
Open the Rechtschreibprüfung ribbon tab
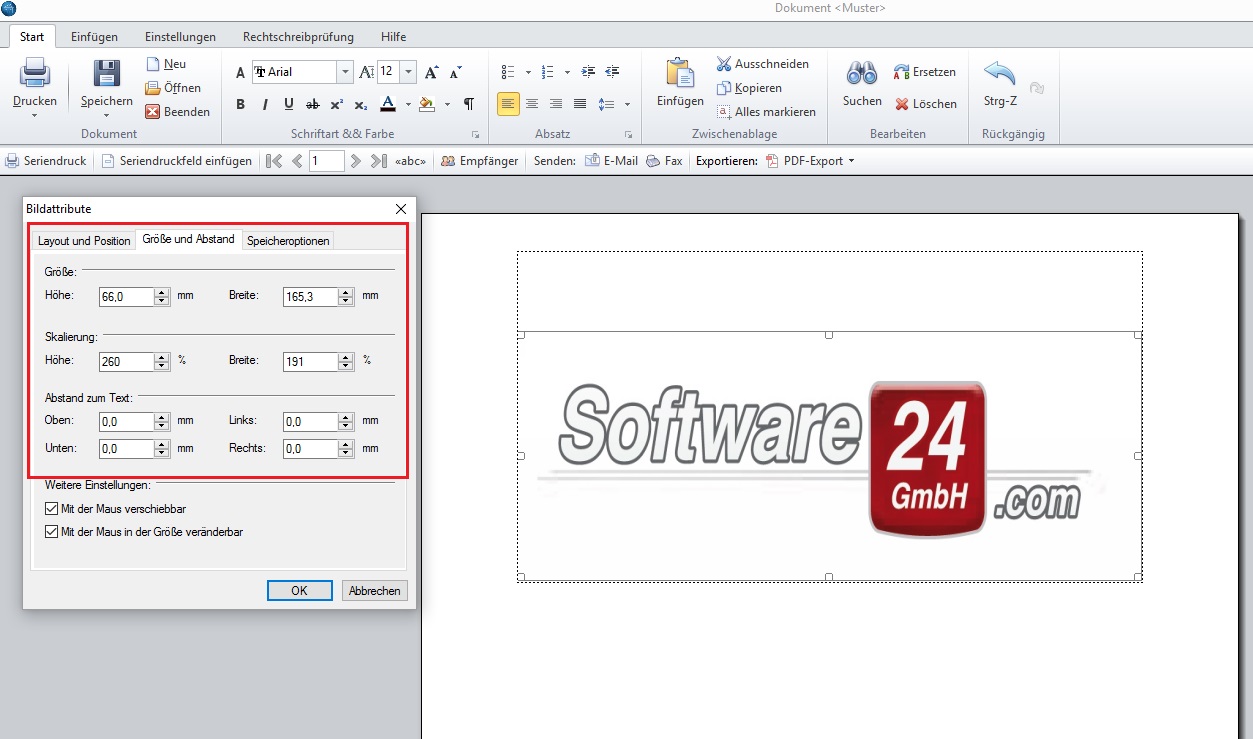point(298,37)
